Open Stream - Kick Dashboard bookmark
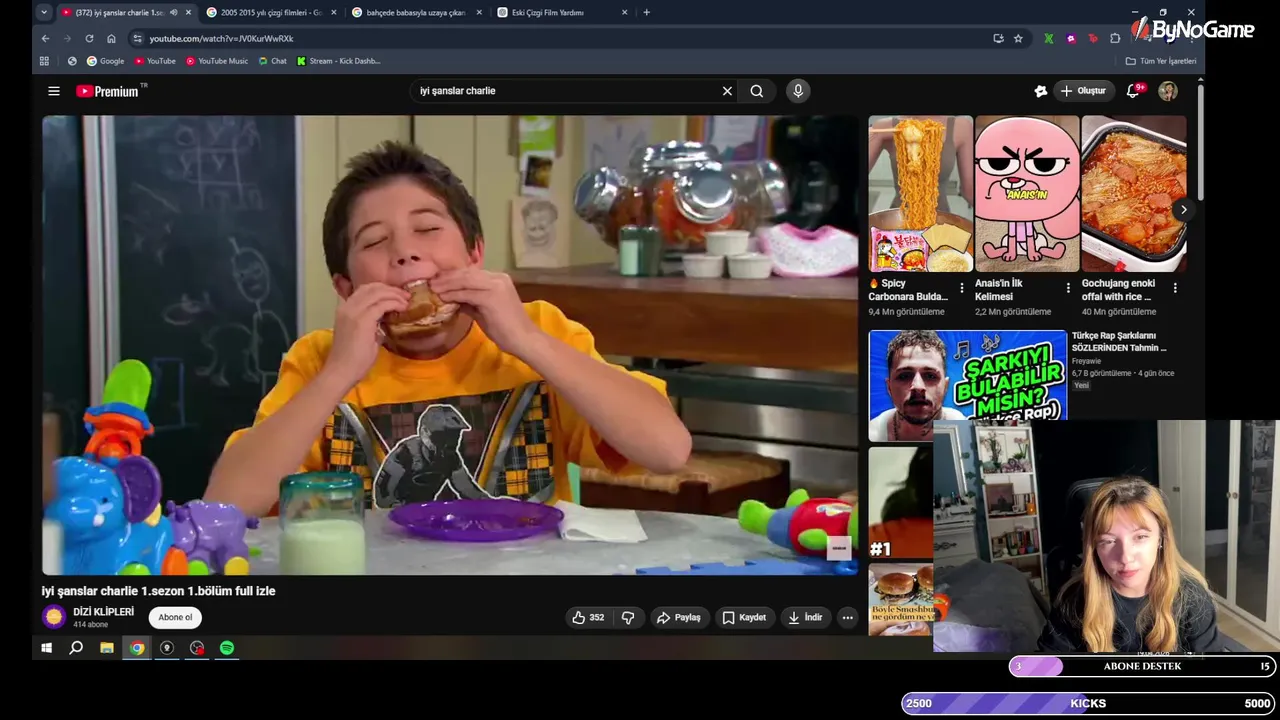Screen dimensions: 1280x720 click(338, 61)
